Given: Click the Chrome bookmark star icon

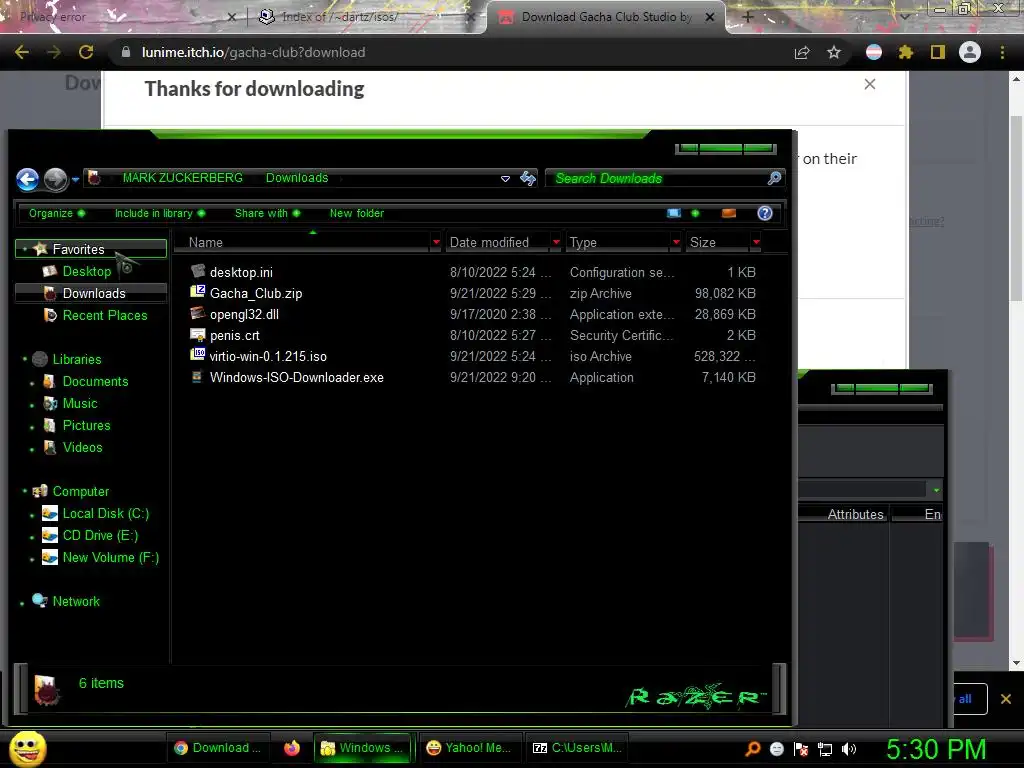Looking at the screenshot, I should point(834,52).
